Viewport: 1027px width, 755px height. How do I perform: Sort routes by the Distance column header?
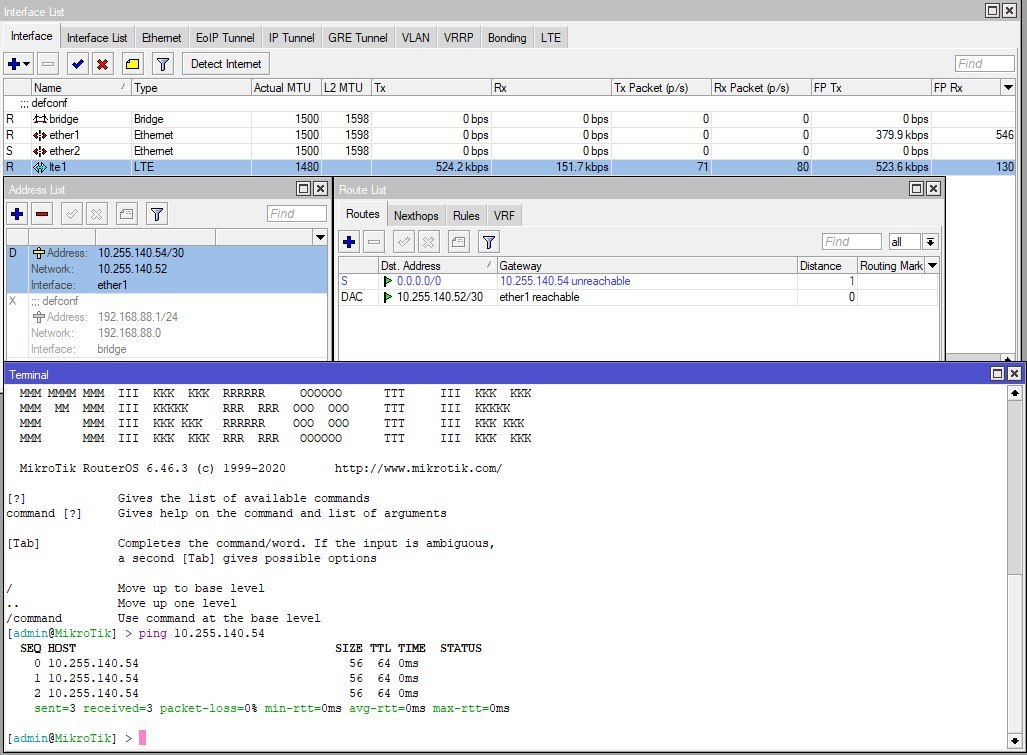(827, 265)
